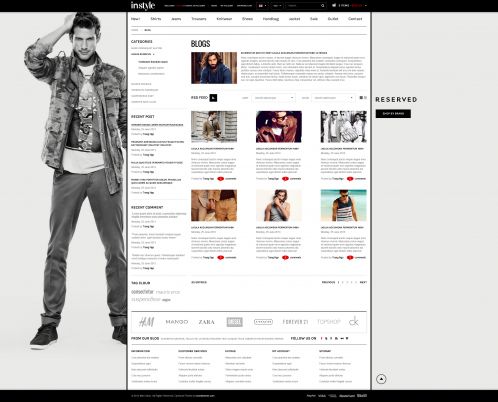498x402 pixels.
Task: Open the Contact page
Action: tap(355, 19)
